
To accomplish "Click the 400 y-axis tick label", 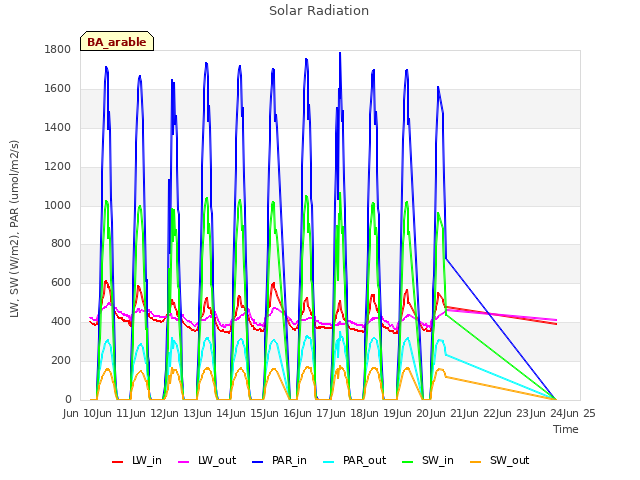I will pos(61,322).
